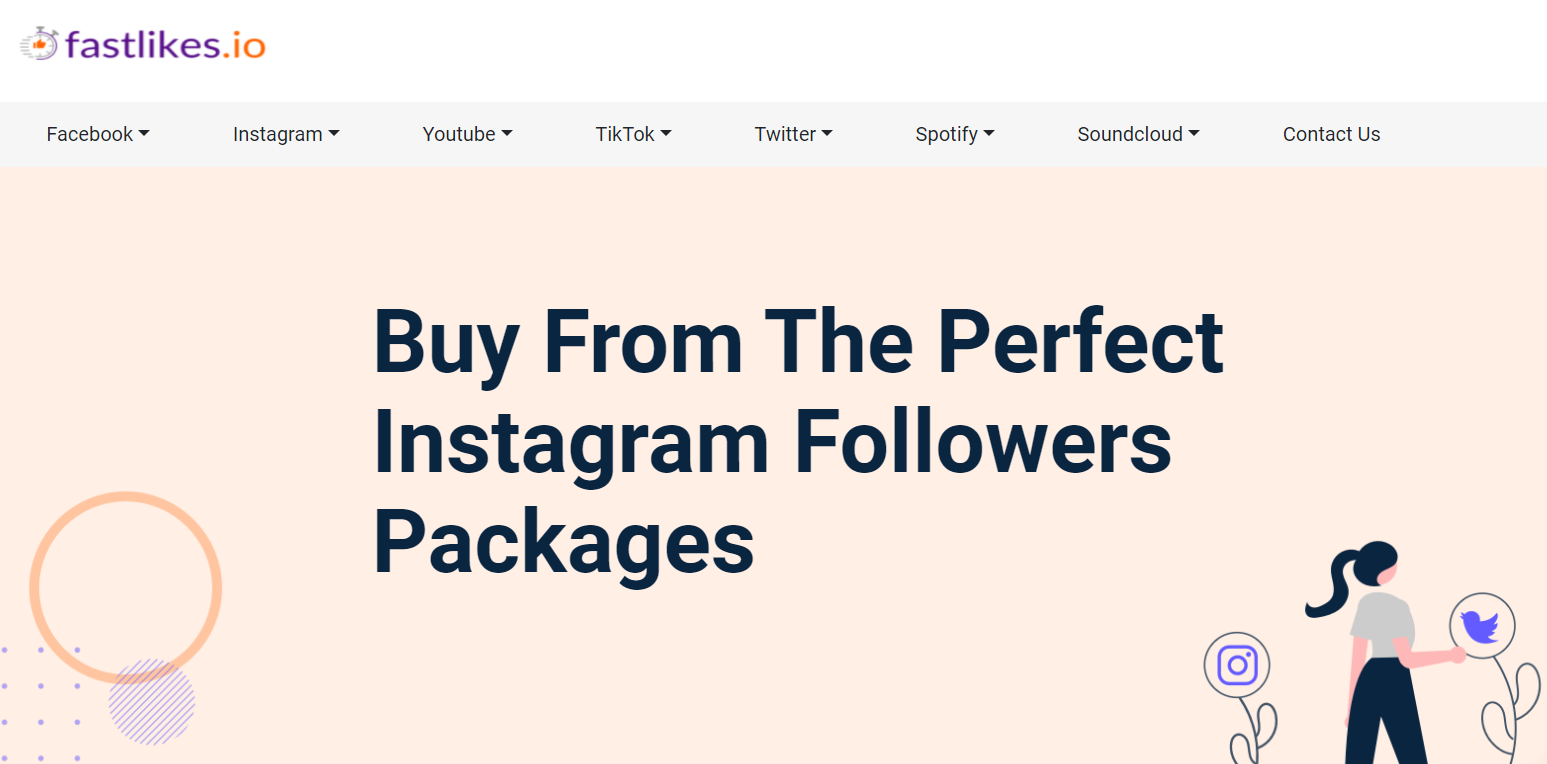Open the Youtube dropdown arrow
Image resolution: width=1547 pixels, height=764 pixels.
point(508,134)
